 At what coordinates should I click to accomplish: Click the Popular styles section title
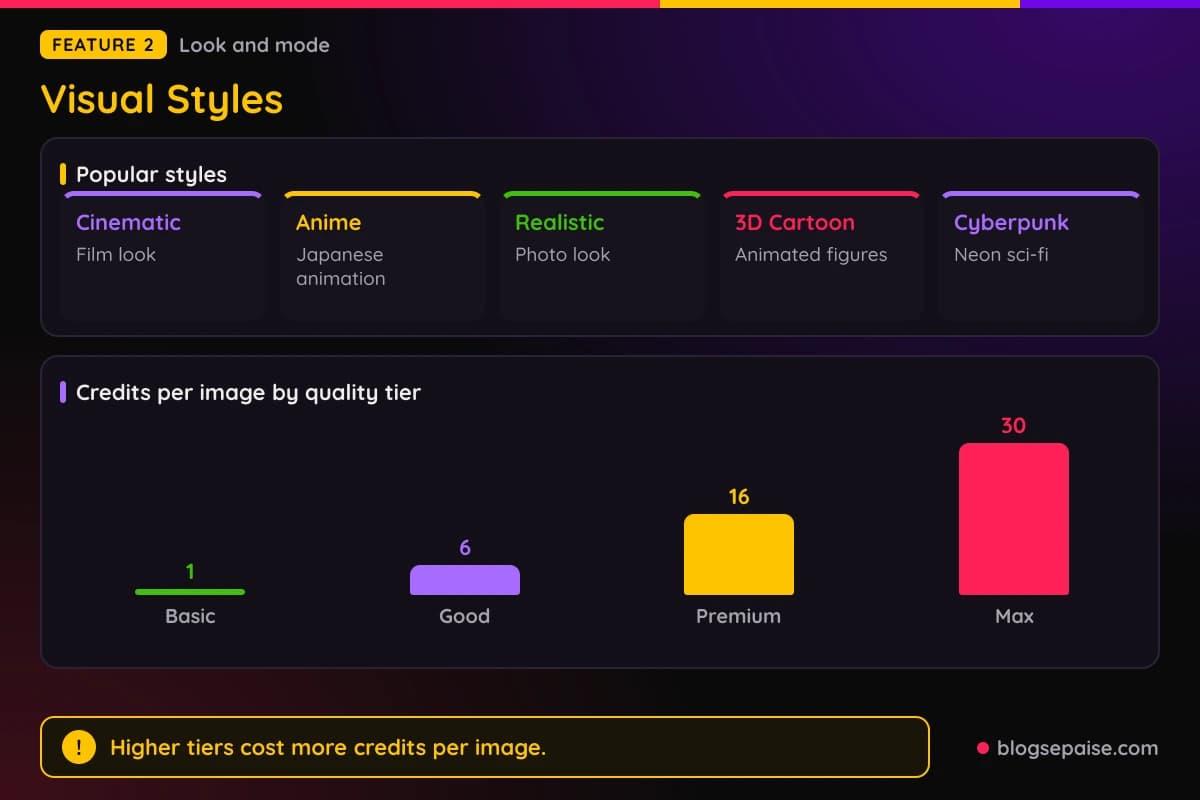pyautogui.click(x=151, y=174)
